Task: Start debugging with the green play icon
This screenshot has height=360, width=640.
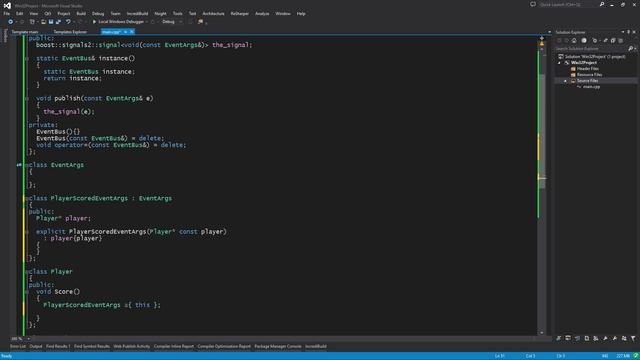Action: 94,22
